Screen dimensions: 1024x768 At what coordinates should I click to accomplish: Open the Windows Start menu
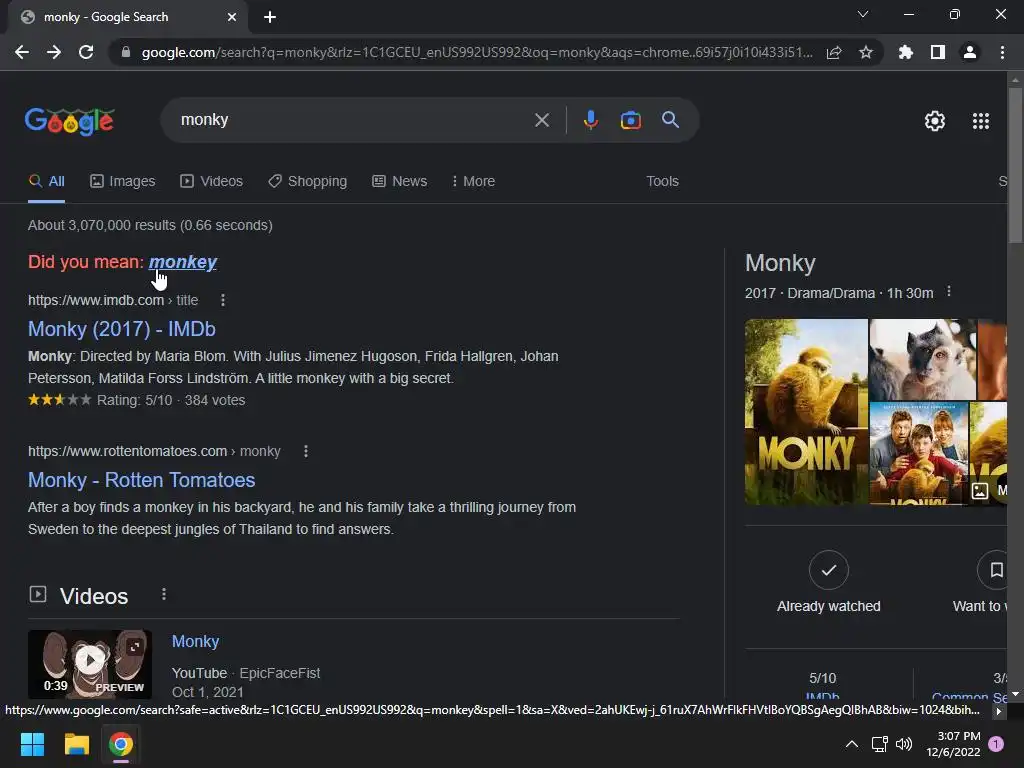pyautogui.click(x=32, y=744)
